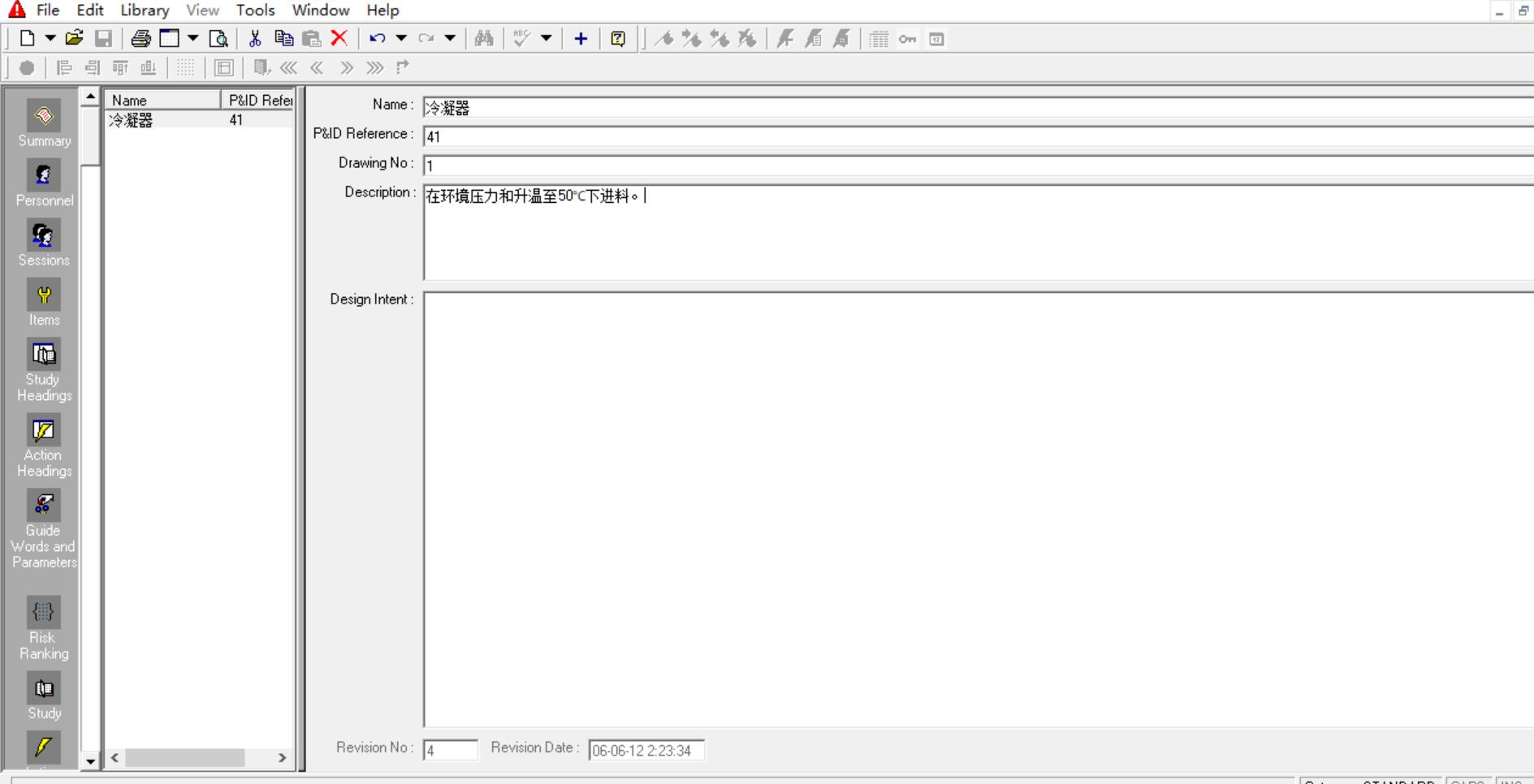
Task: Click the list's horizontal scroll left arrow
Action: 115,757
